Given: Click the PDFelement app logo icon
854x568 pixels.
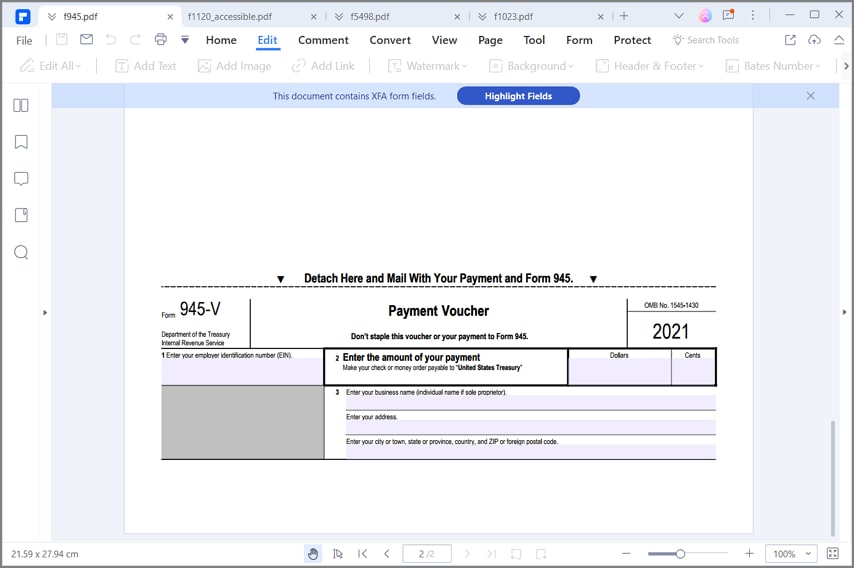Looking at the screenshot, I should coord(23,17).
